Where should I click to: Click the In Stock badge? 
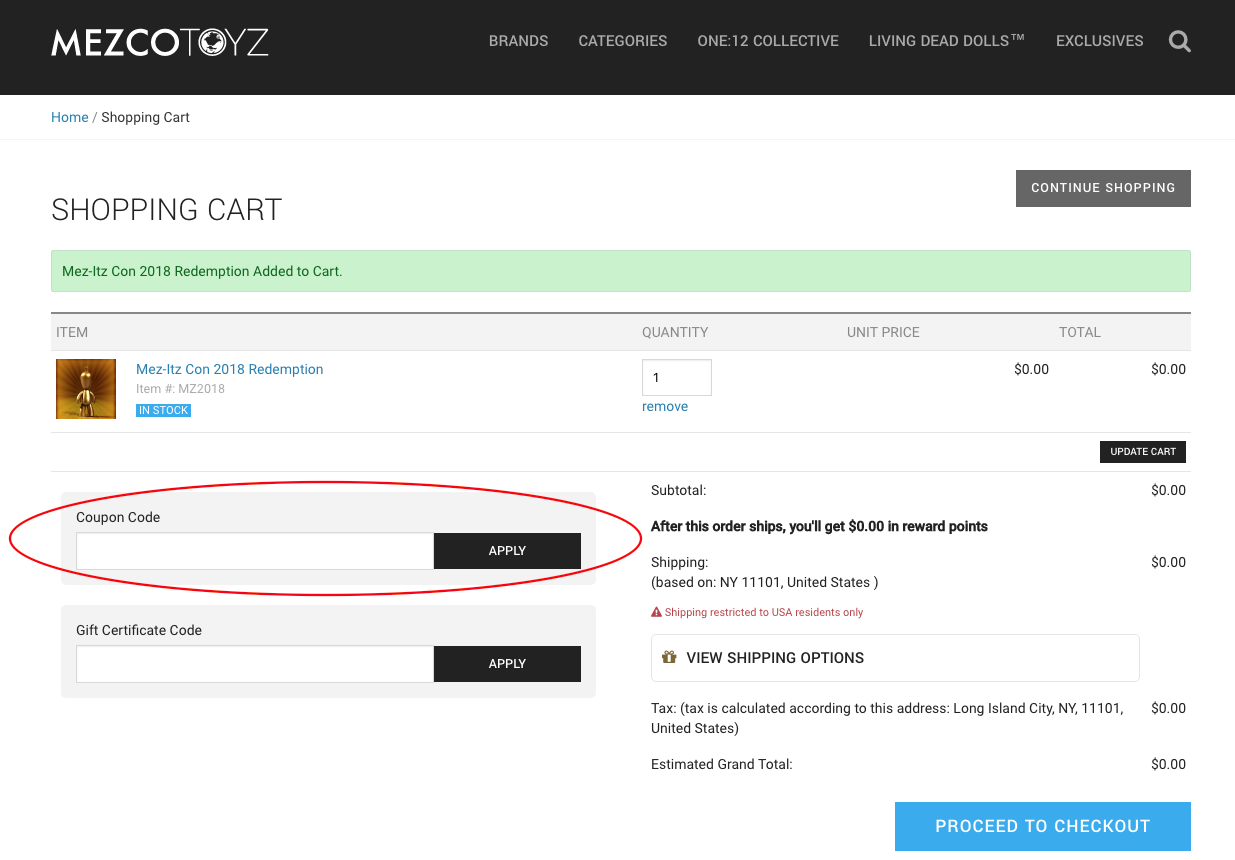point(164,410)
